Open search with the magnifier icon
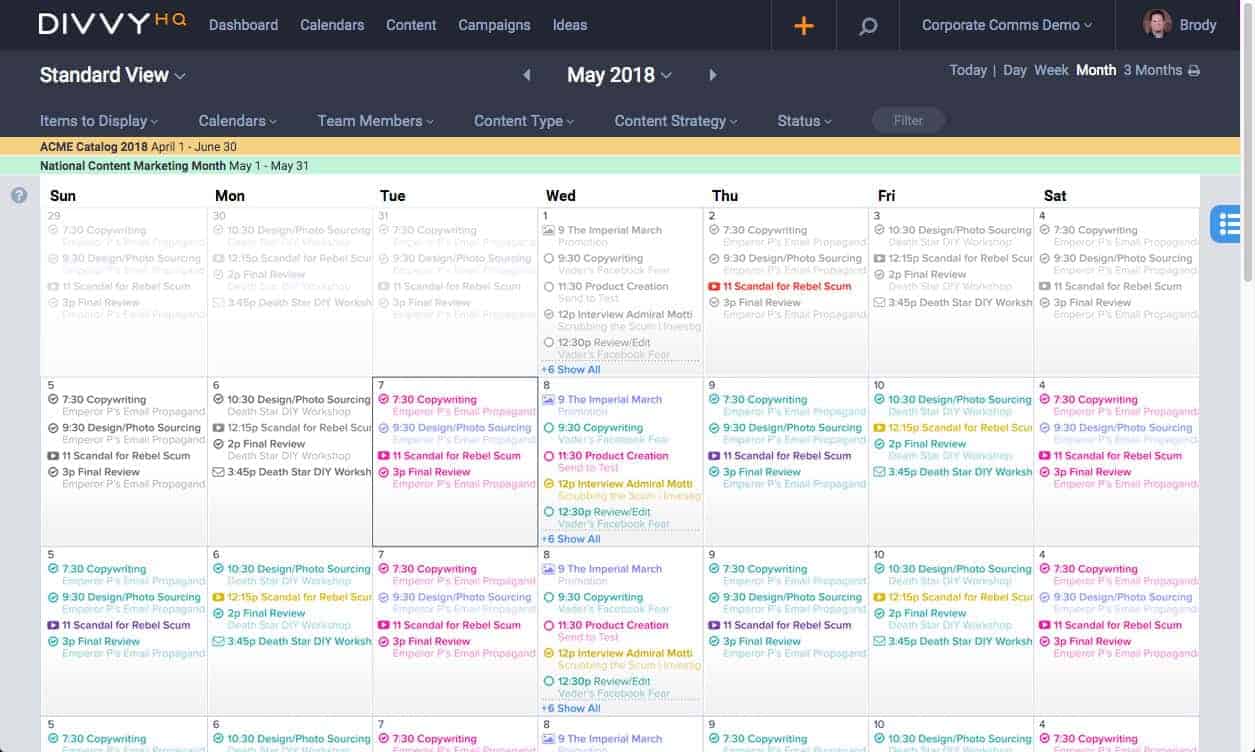 (868, 26)
